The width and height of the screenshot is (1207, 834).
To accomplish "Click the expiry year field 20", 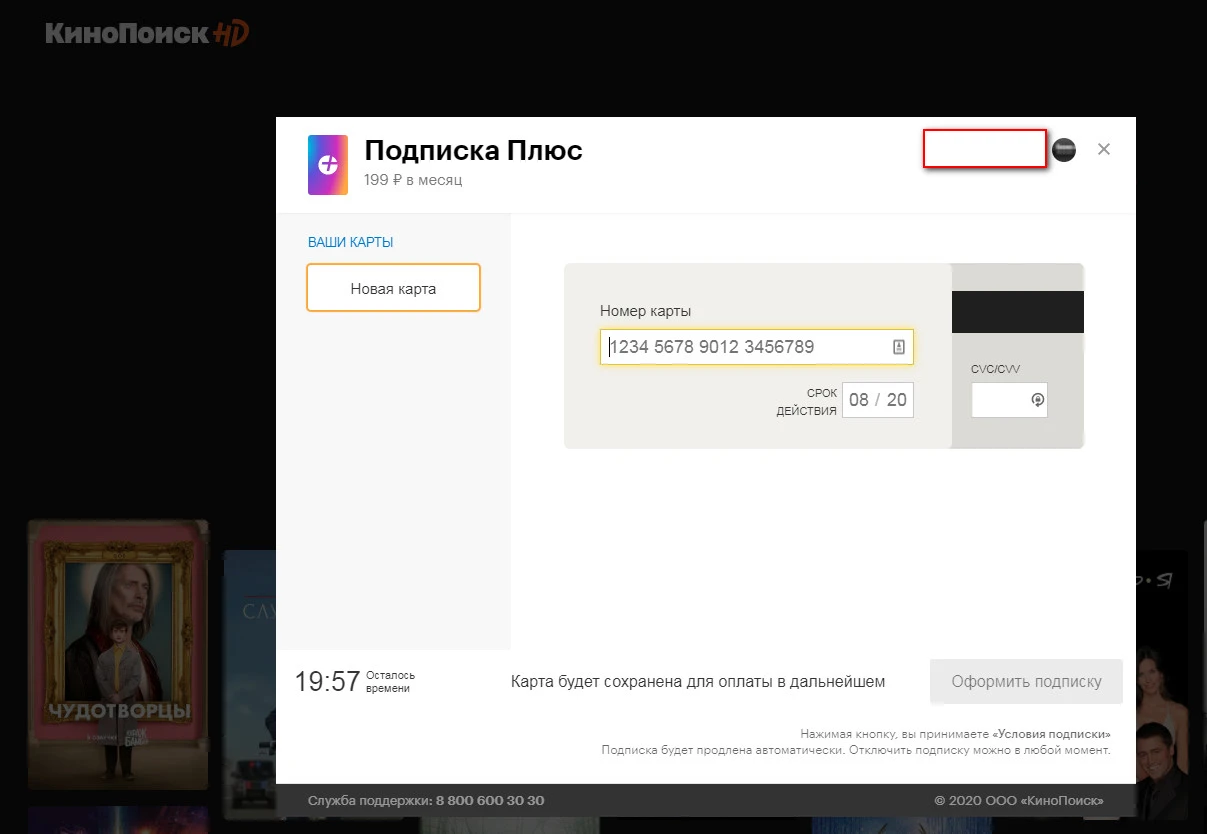I will 896,400.
